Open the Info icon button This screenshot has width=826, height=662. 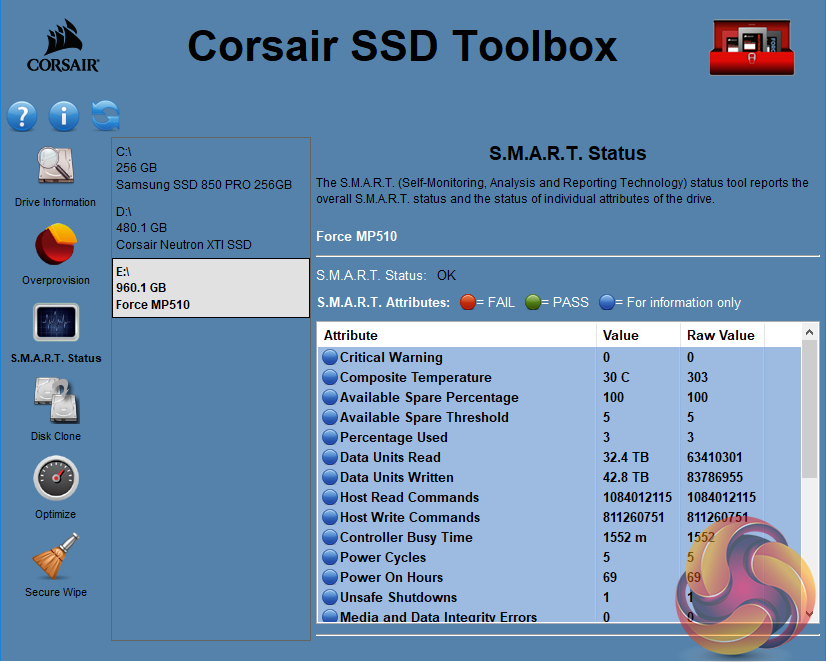pyautogui.click(x=63, y=116)
